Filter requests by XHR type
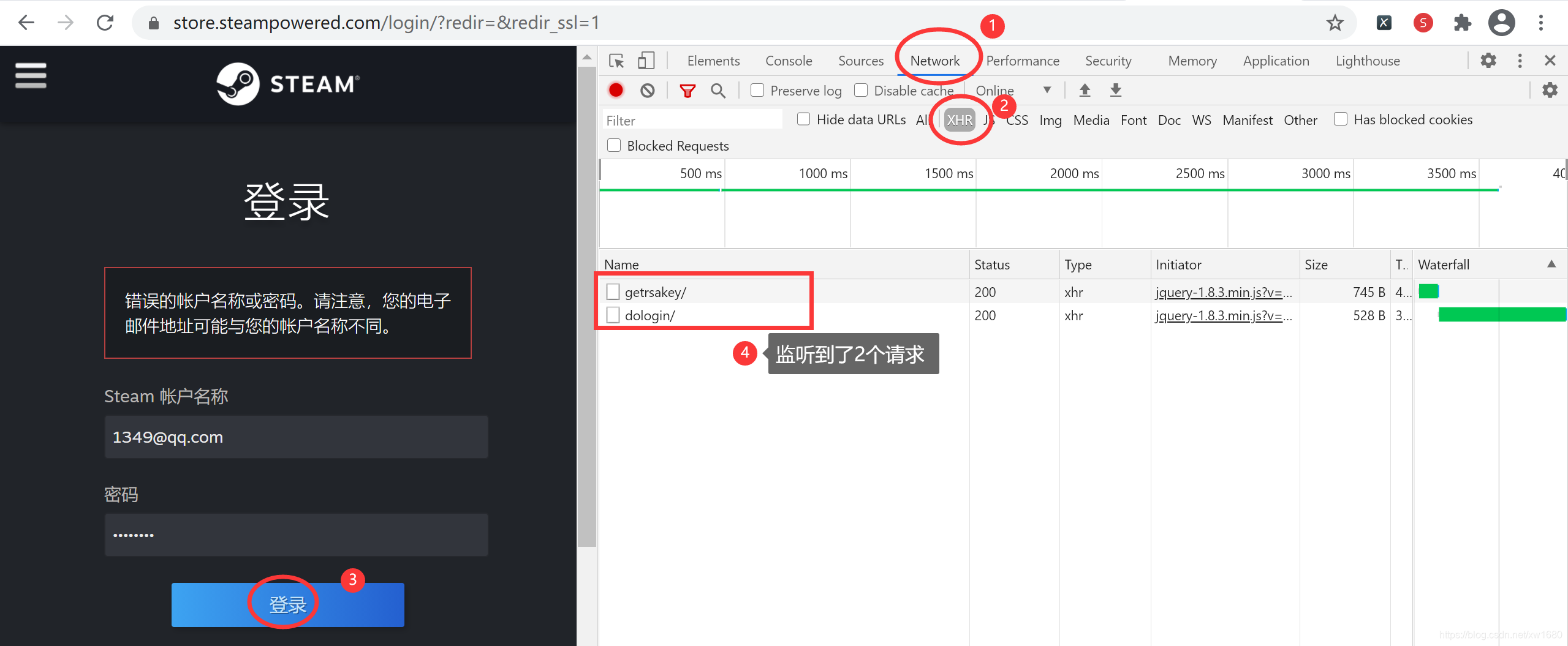The height and width of the screenshot is (646, 1568). pos(960,120)
